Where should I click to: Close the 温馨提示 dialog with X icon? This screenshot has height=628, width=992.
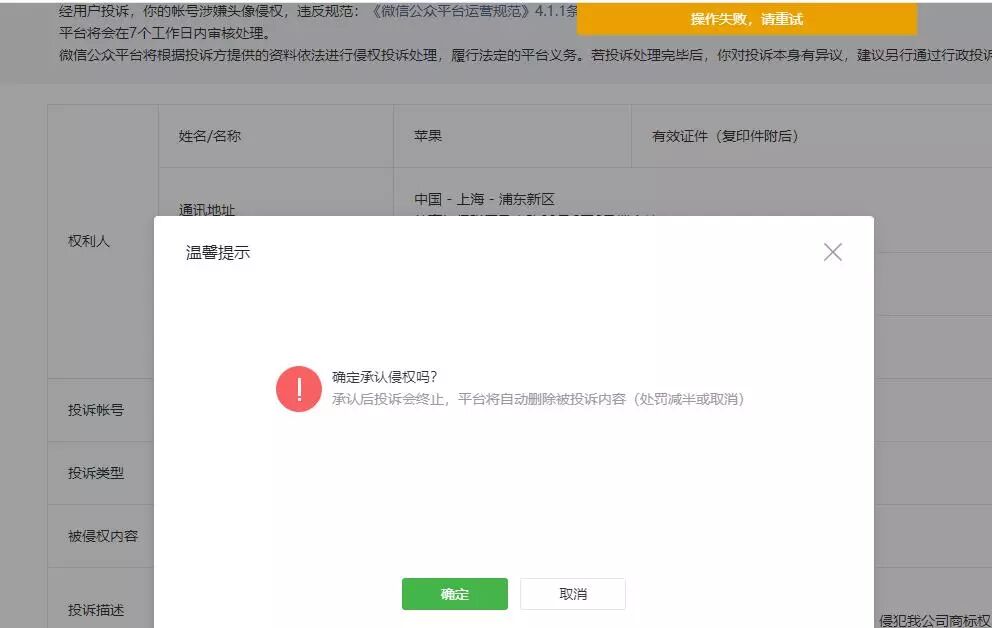pos(833,252)
